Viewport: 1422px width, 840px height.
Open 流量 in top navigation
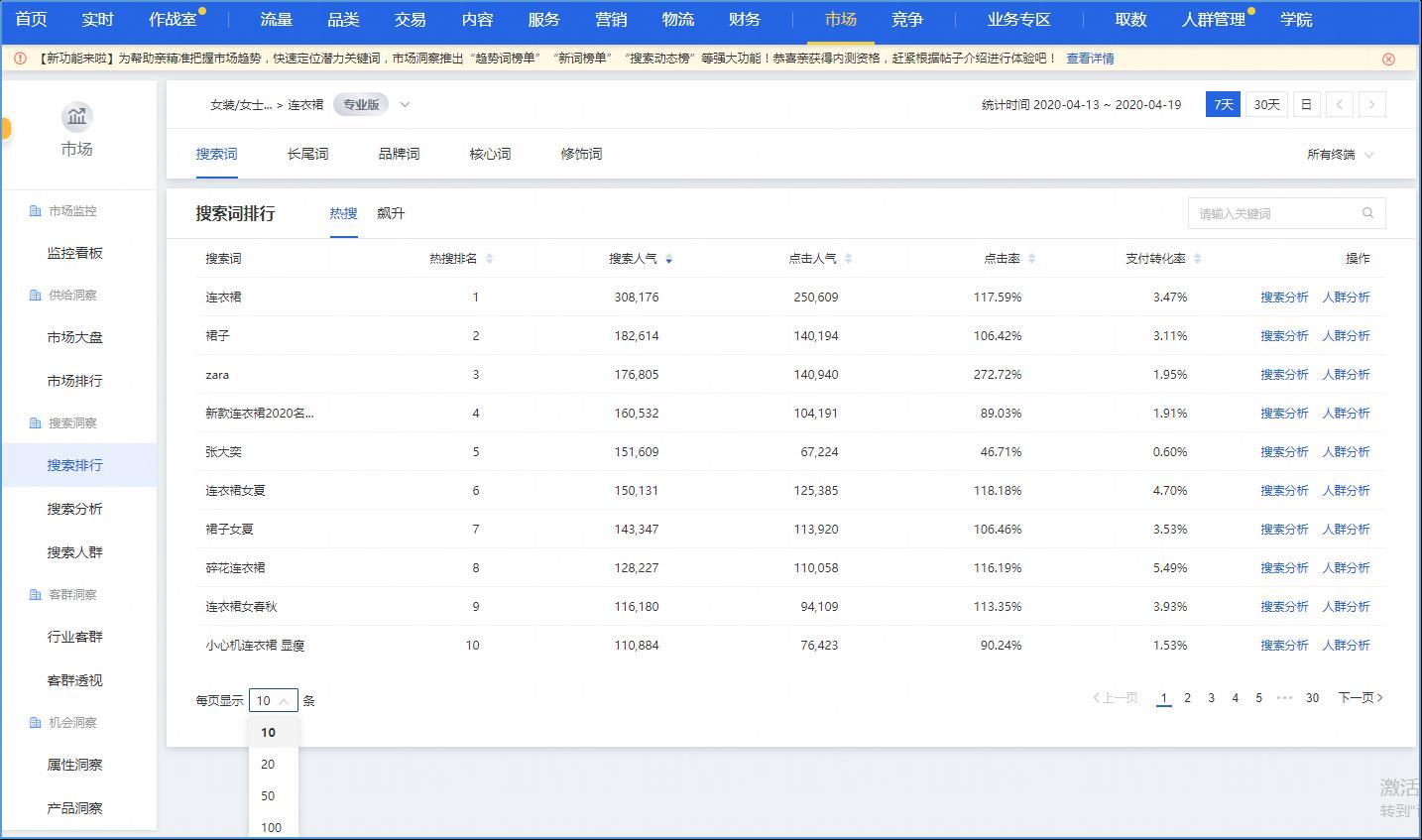point(276,20)
